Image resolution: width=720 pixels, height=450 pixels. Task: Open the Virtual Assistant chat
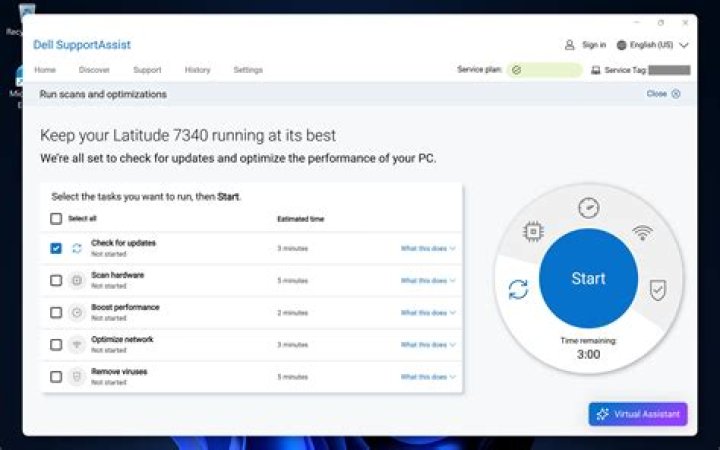(x=638, y=414)
